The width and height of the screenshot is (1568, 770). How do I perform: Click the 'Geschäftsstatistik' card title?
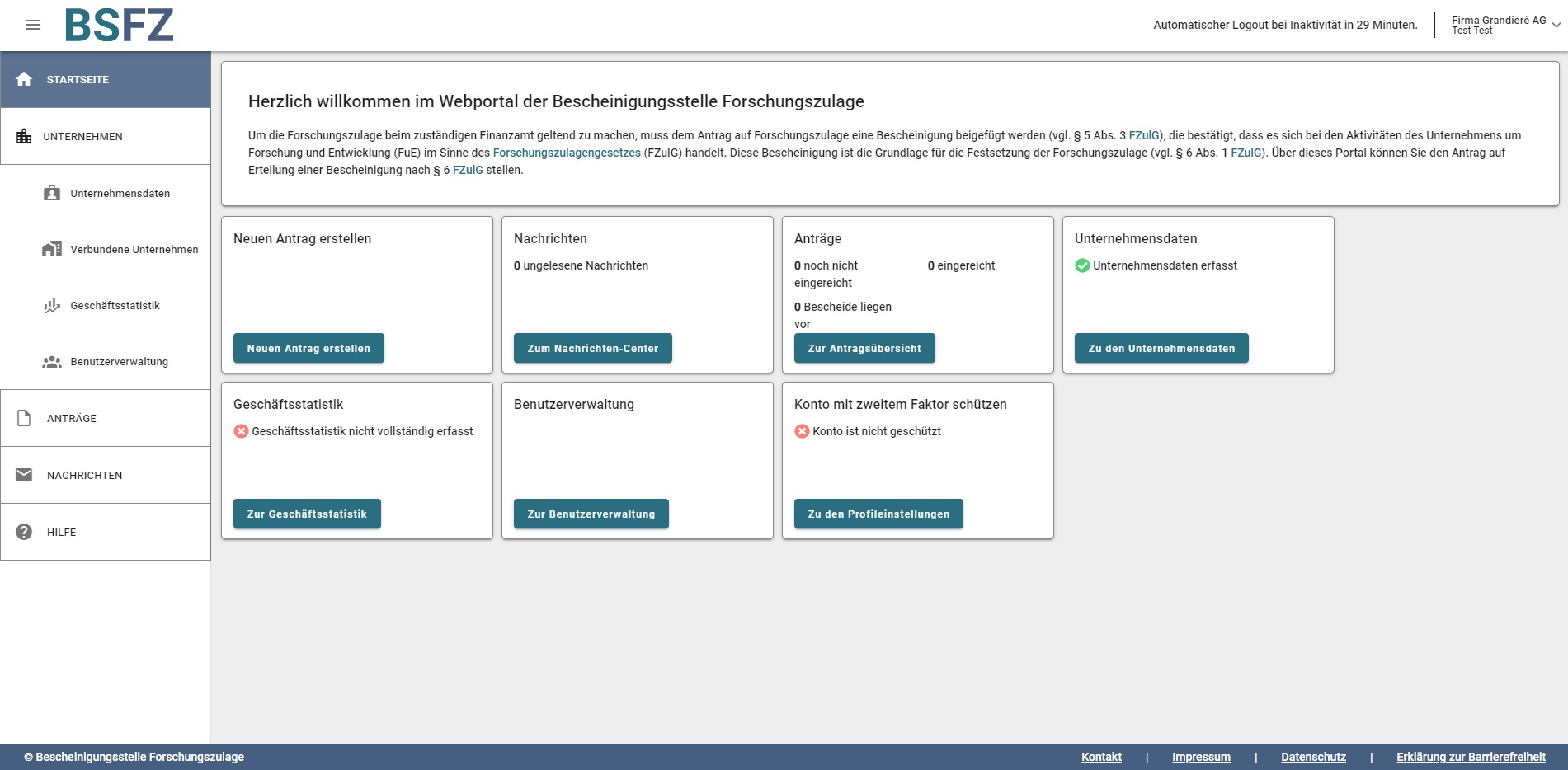coord(288,404)
